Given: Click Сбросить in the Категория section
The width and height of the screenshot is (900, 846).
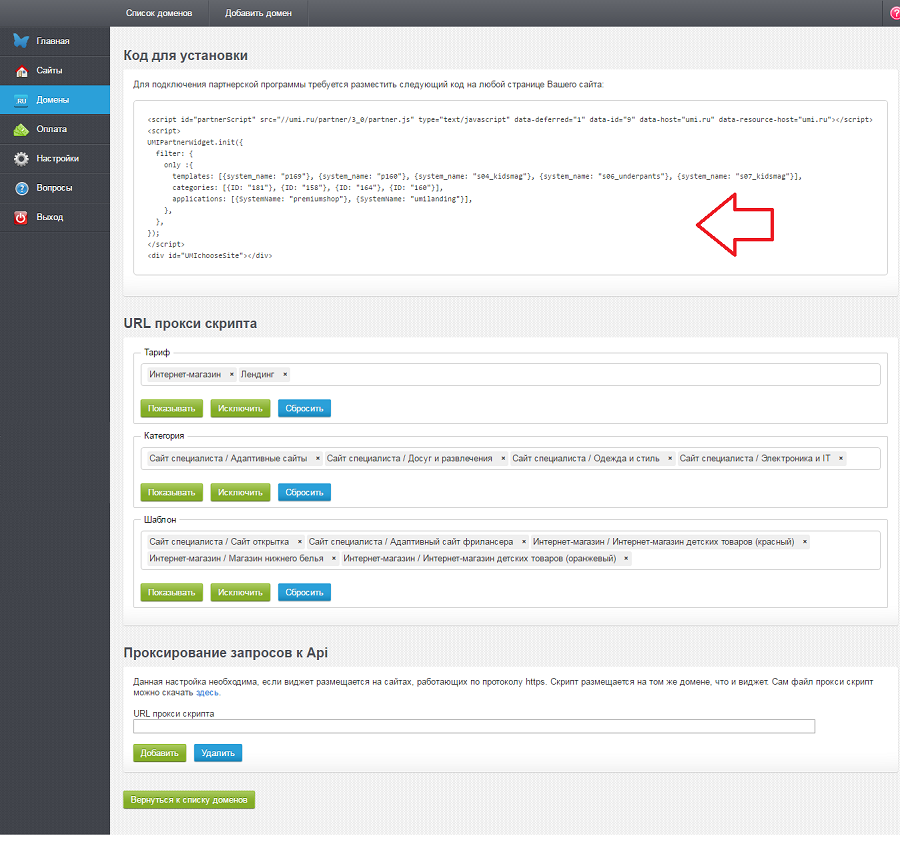Looking at the screenshot, I should [x=304, y=492].
